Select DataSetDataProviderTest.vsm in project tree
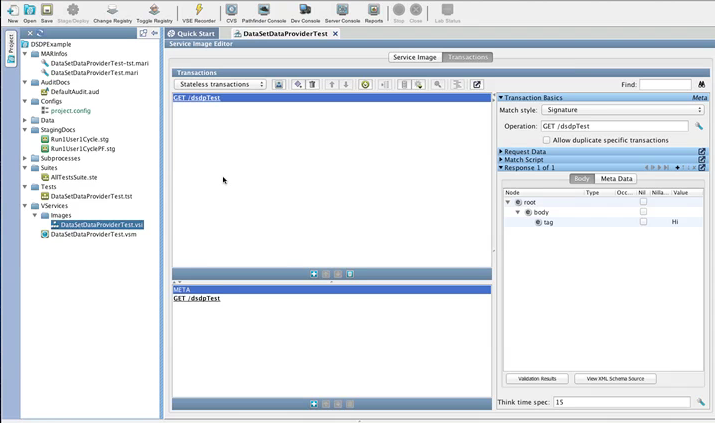 click(x=93, y=234)
